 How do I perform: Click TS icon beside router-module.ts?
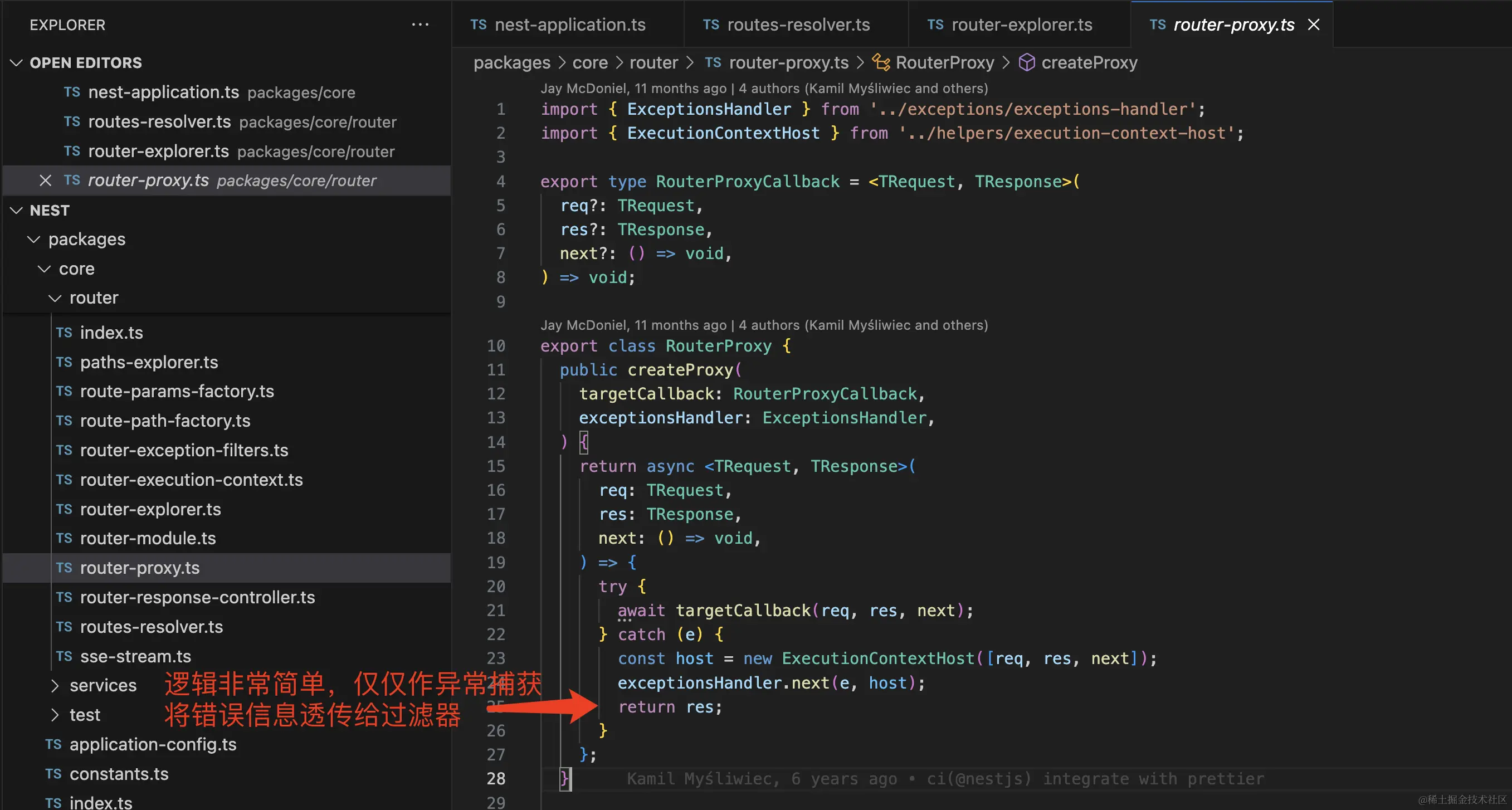64,538
